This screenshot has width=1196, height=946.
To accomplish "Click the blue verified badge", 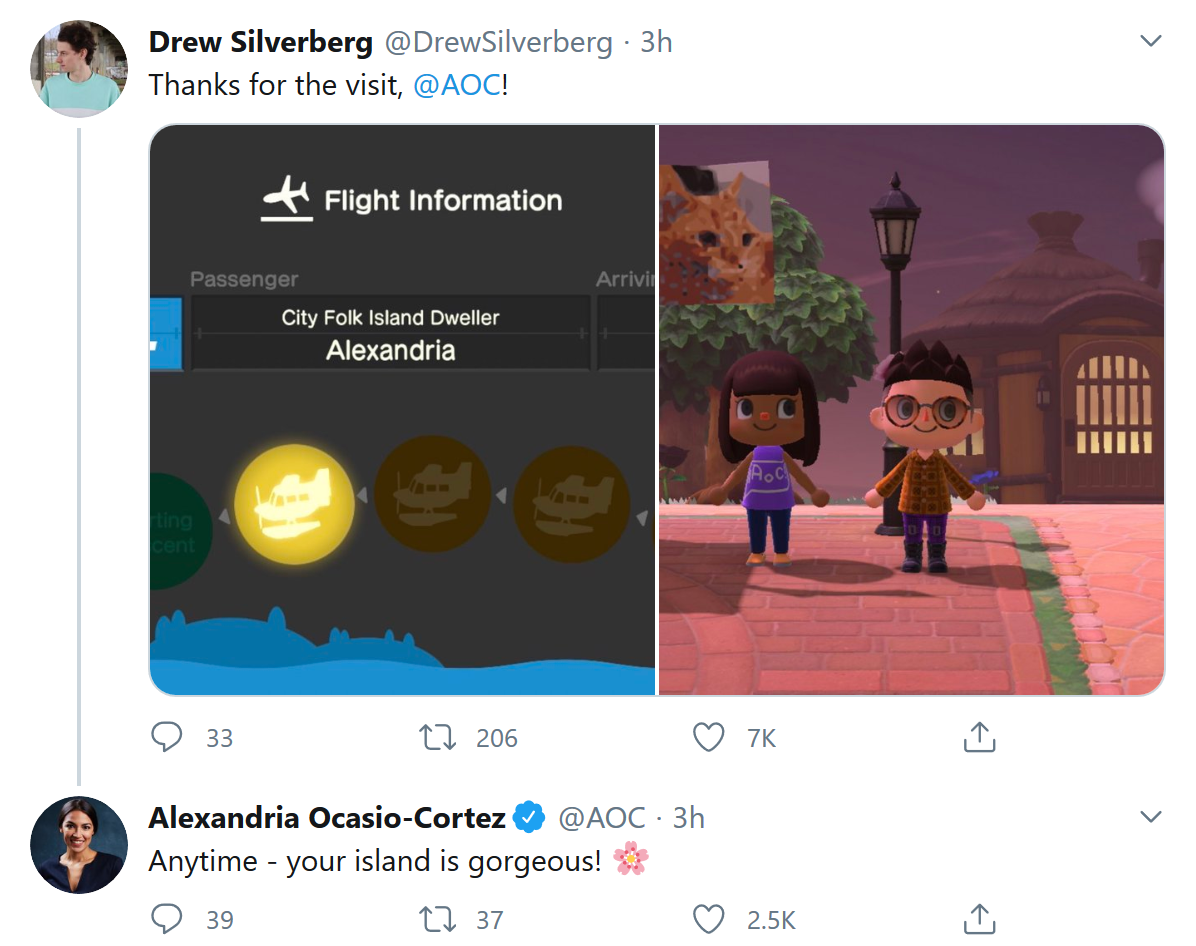I will (529, 817).
